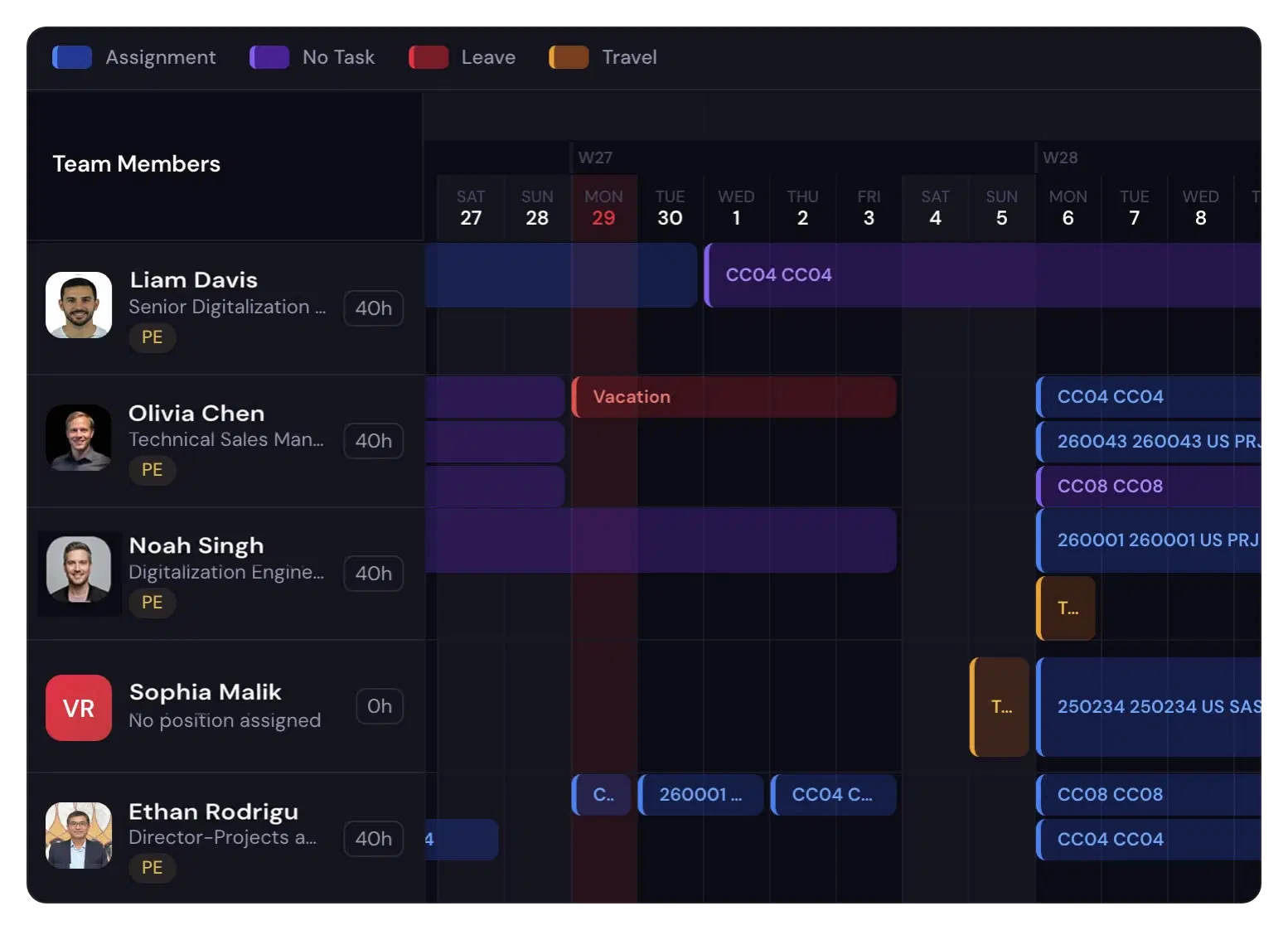Screen dimensions: 1288x930
Task: Click the purple No Task legend swatch
Action: 269,57
